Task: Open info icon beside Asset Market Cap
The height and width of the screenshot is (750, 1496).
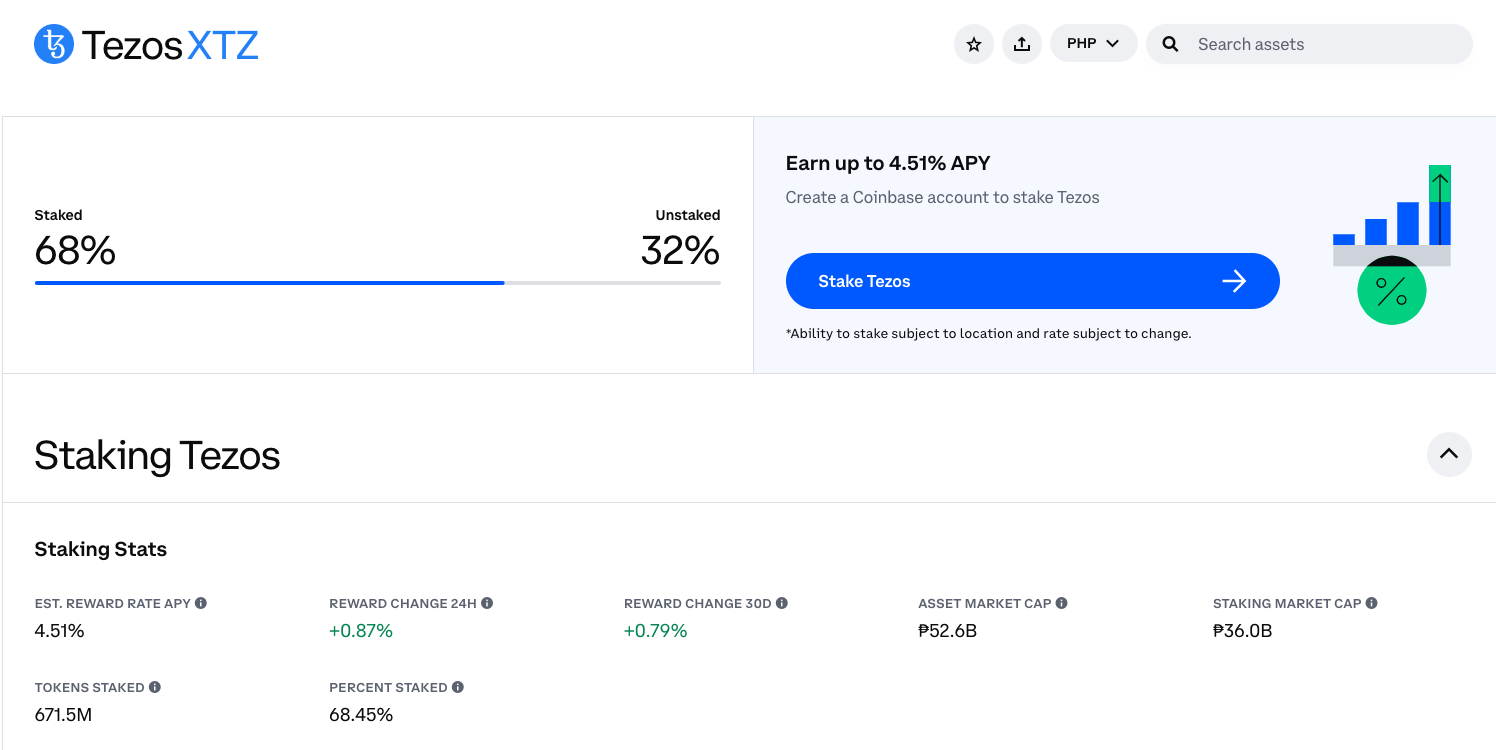Action: (1062, 603)
